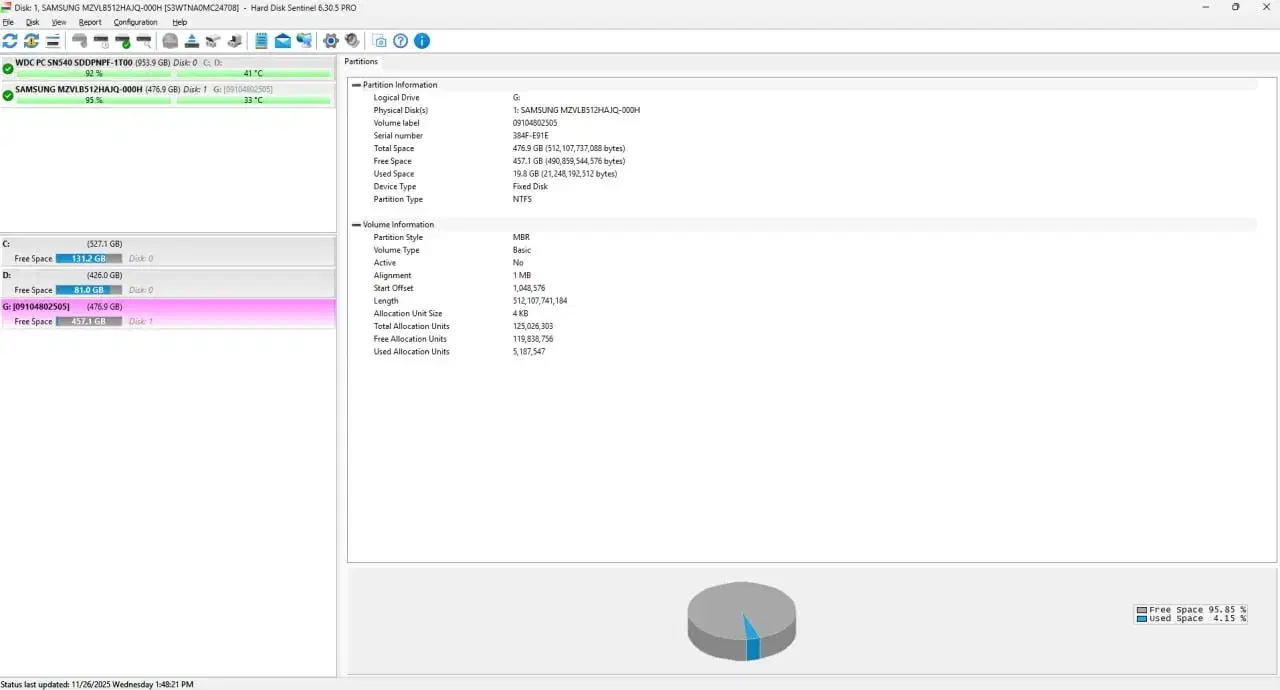Click the Refresh icon in the toolbar
The image size is (1280, 690).
click(10, 41)
